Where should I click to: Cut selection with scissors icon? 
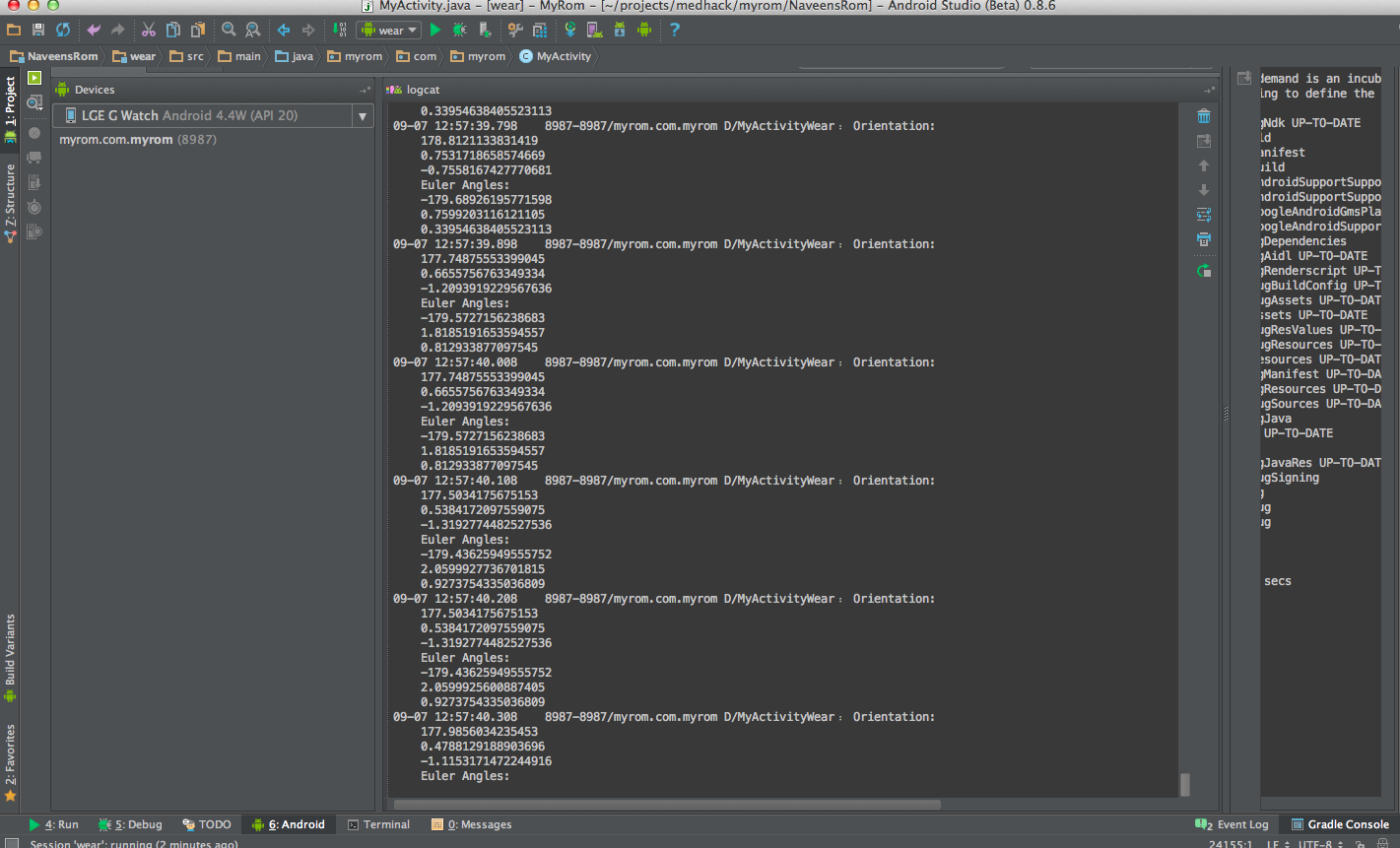tap(149, 30)
